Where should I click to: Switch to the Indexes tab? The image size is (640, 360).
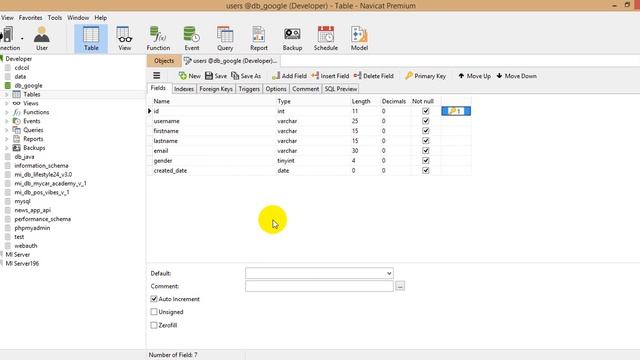(184, 89)
